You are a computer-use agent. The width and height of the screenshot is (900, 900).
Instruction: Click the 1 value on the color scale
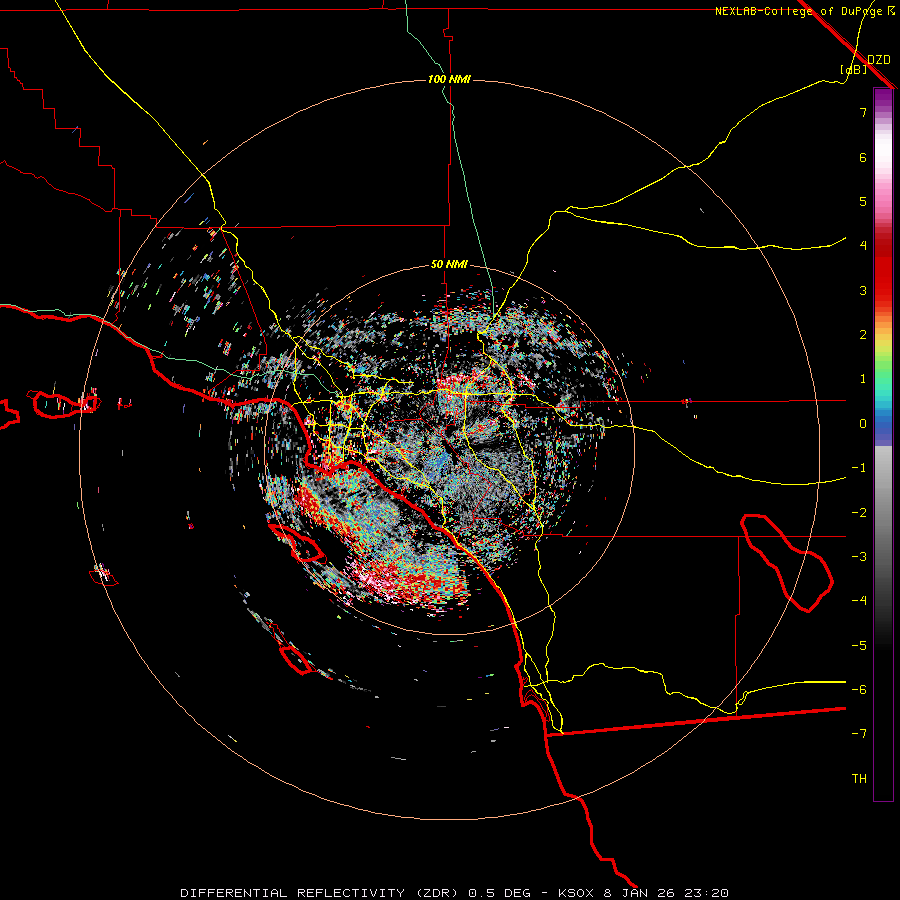pyautogui.click(x=863, y=379)
